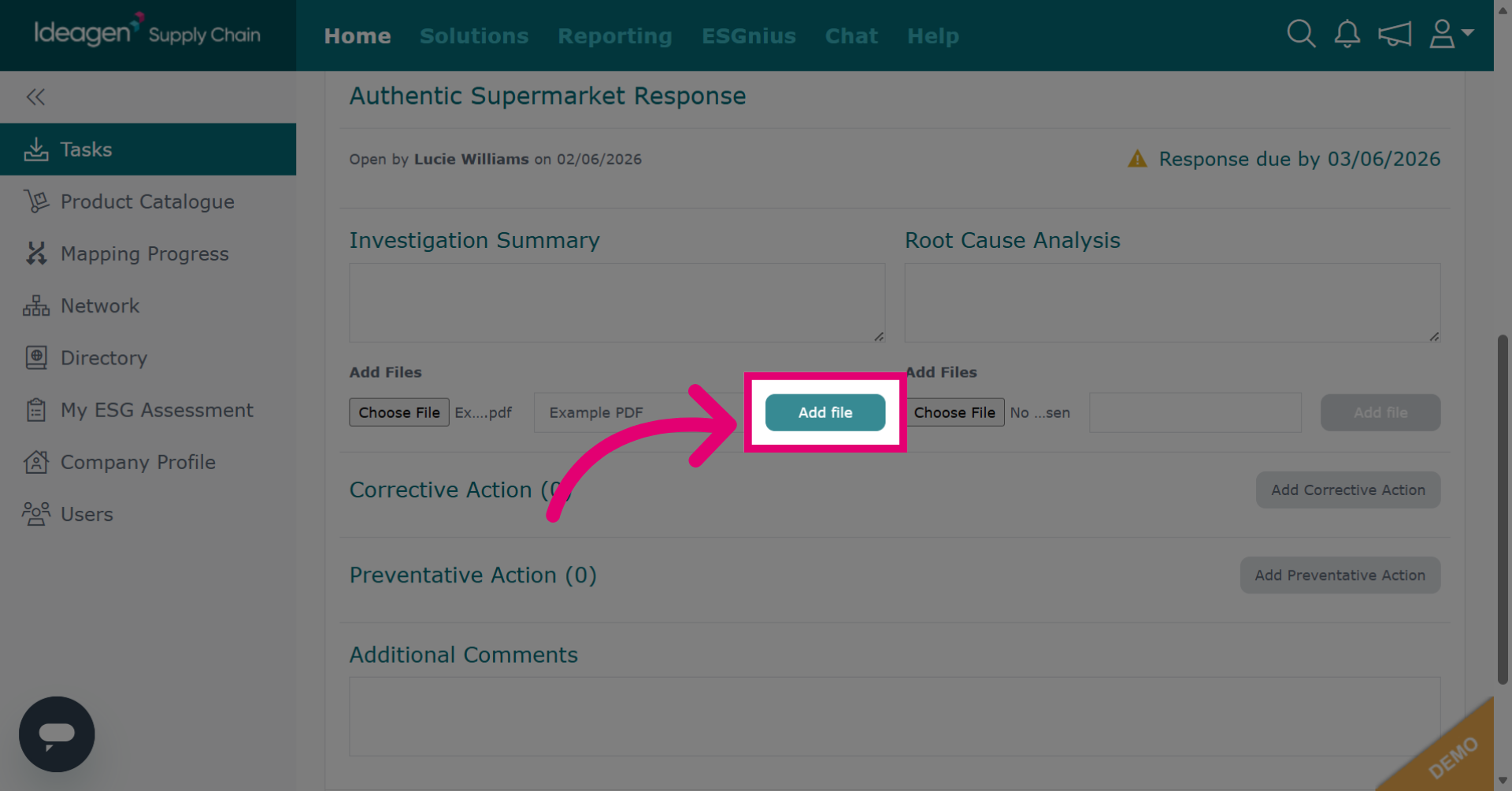Image resolution: width=1512 pixels, height=791 pixels.
Task: Click Choose File under Root Cause Analysis
Action: 954,412
